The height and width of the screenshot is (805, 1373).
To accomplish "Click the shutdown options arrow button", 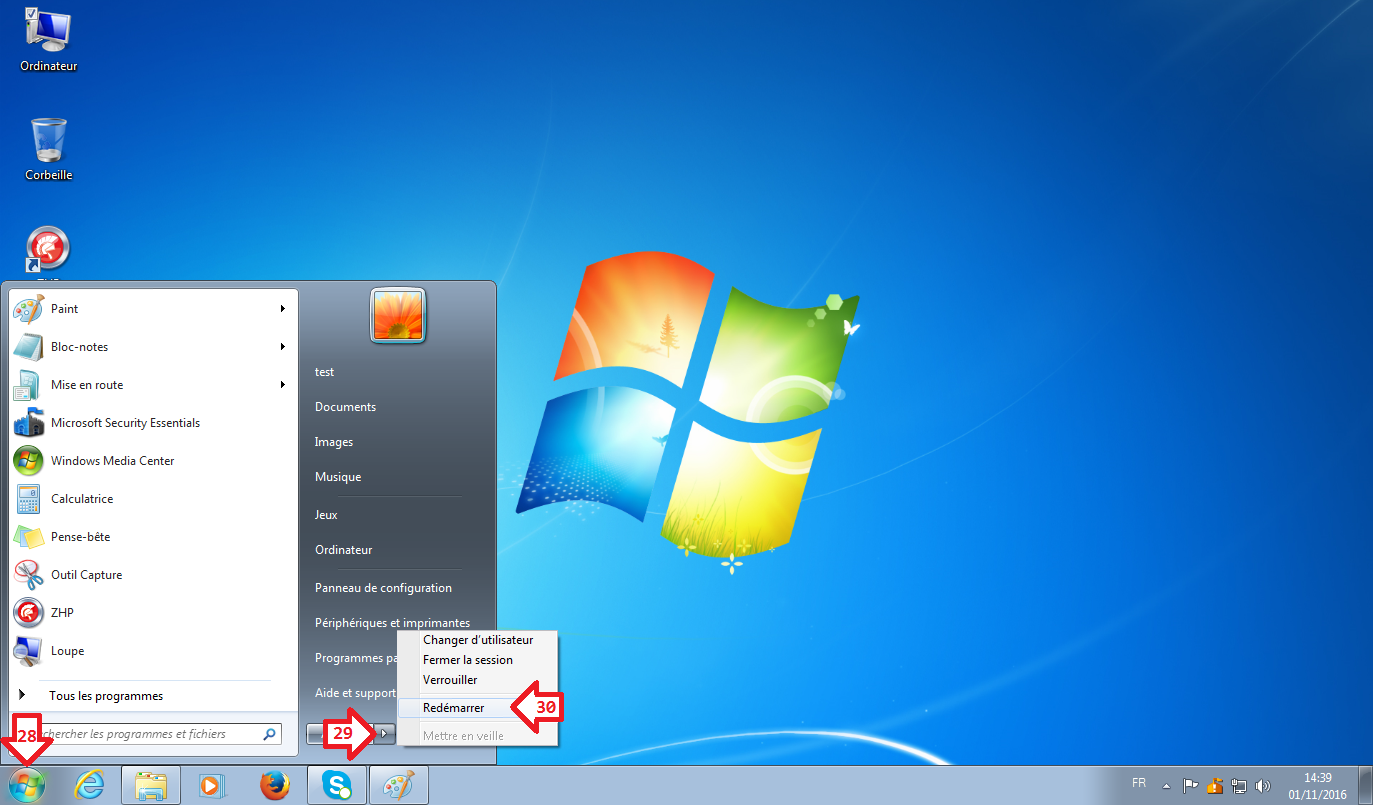I will tap(384, 734).
